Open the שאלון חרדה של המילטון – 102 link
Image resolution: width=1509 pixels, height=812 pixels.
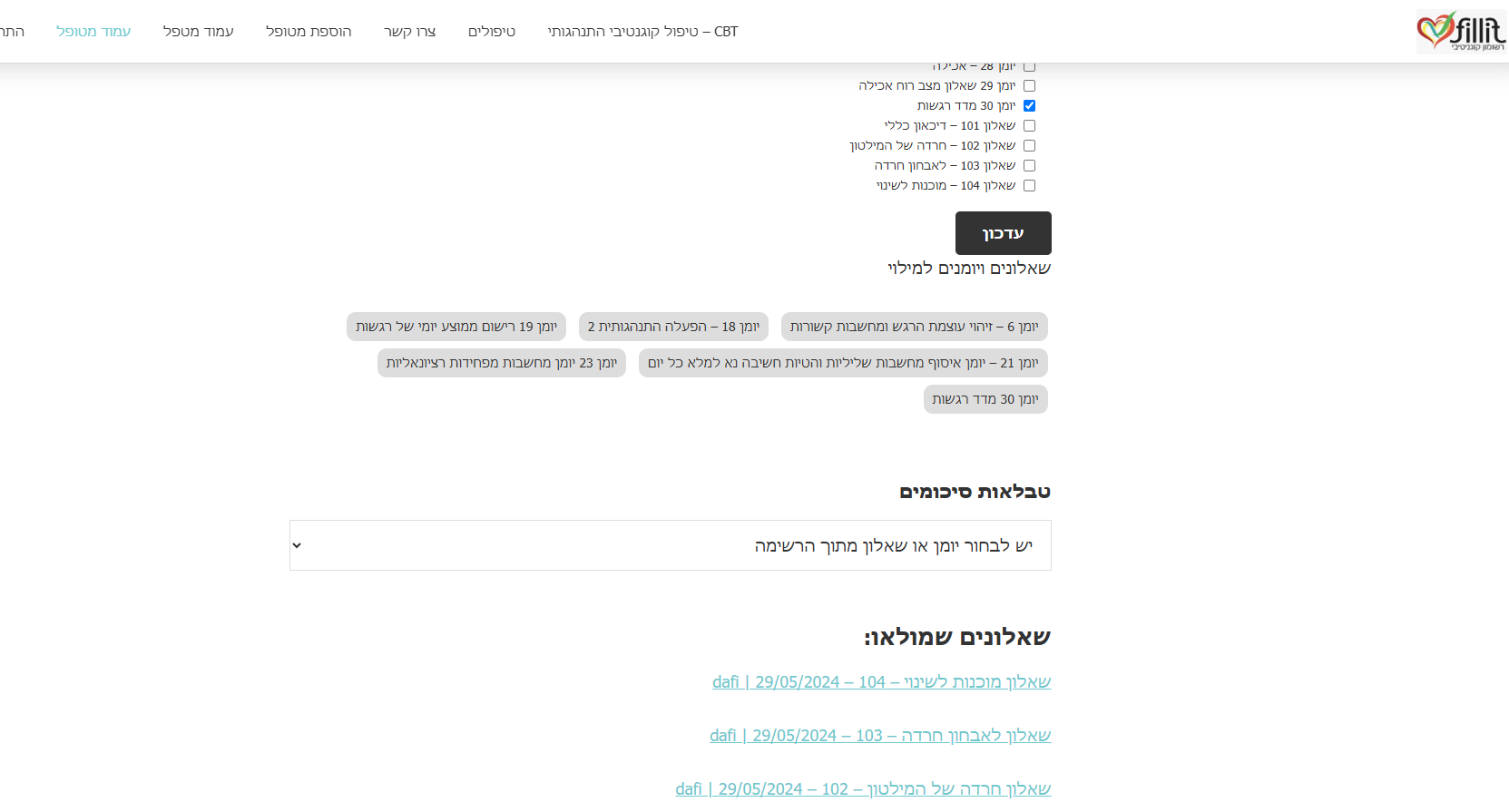tap(863, 789)
